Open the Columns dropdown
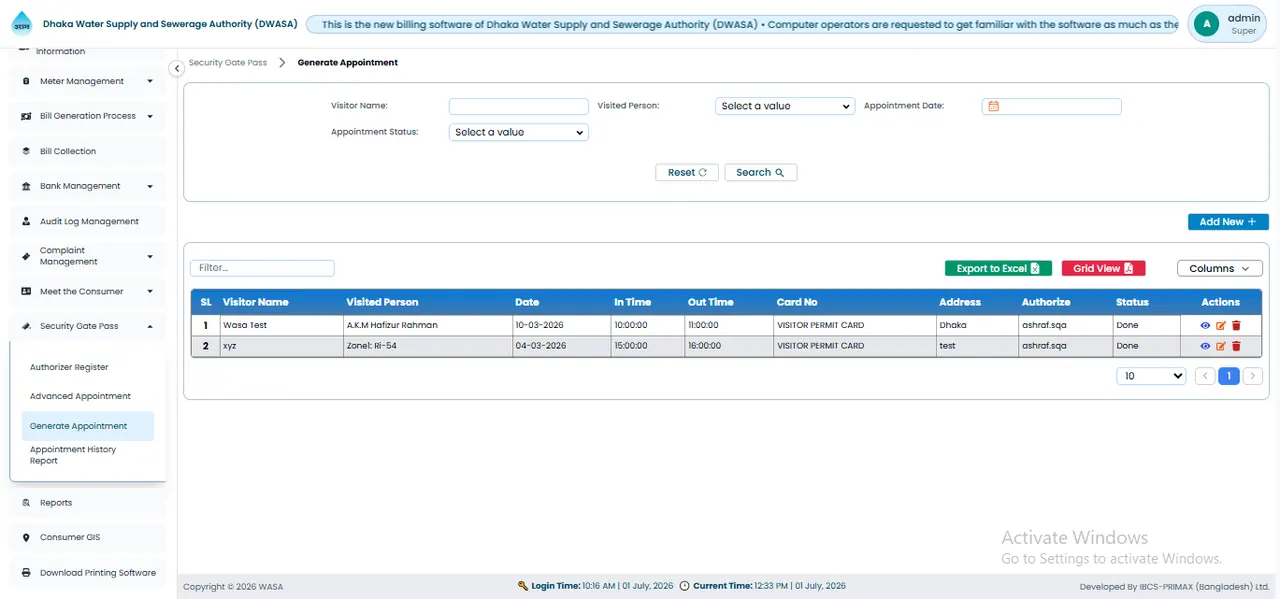Image resolution: width=1280 pixels, height=599 pixels. [x=1220, y=268]
